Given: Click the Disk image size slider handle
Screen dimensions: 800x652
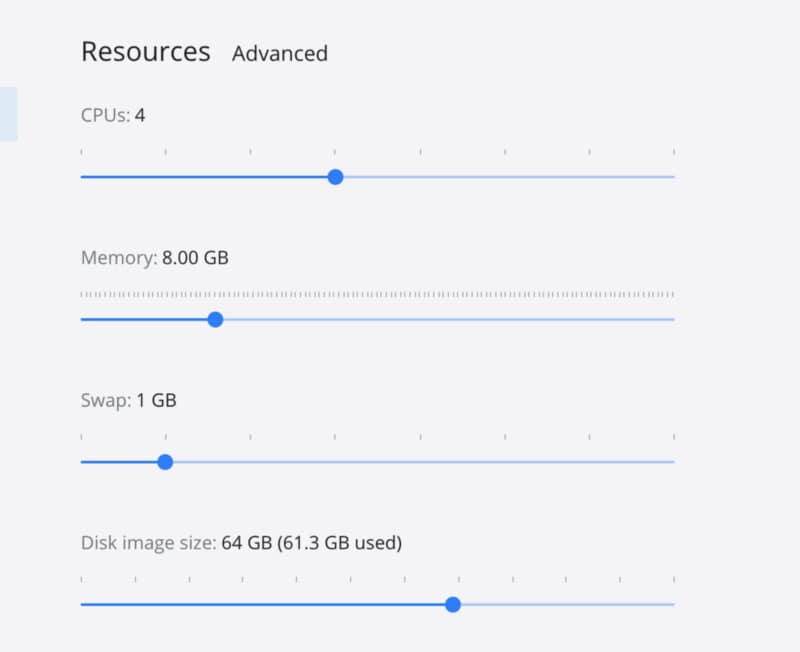Looking at the screenshot, I should pyautogui.click(x=453, y=604).
